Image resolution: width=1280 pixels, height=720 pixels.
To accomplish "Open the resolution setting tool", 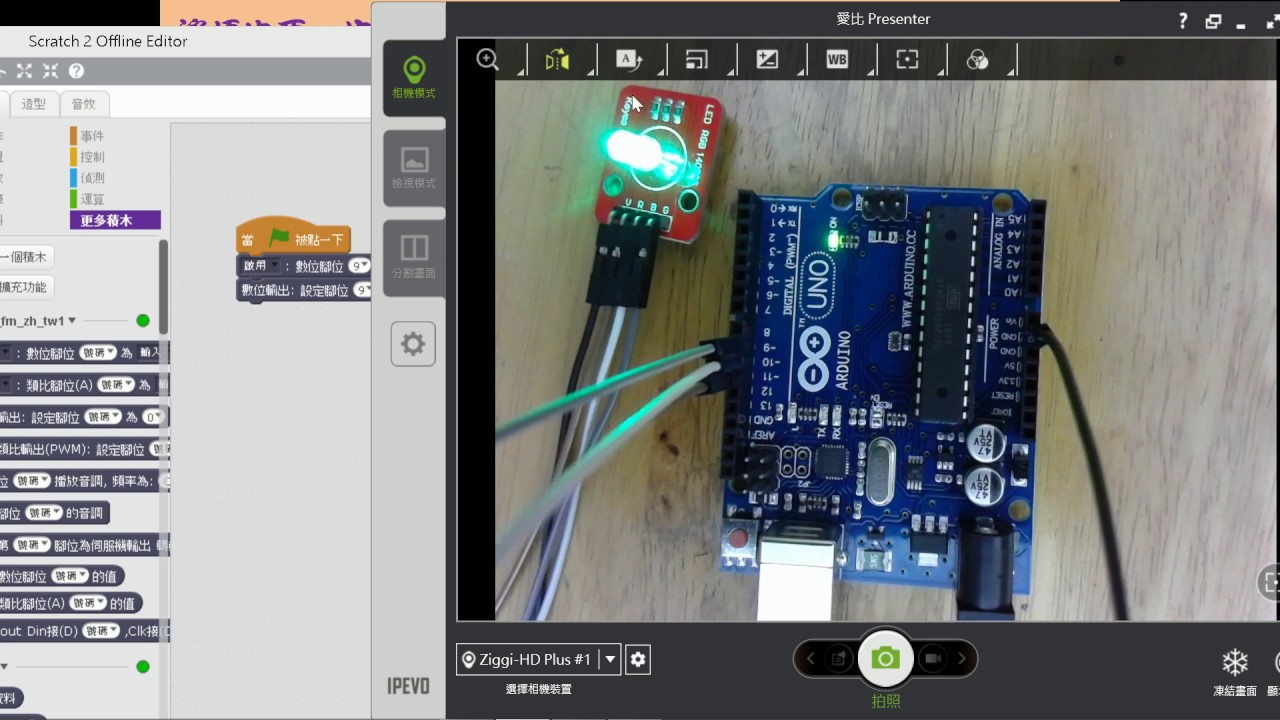I will [697, 60].
